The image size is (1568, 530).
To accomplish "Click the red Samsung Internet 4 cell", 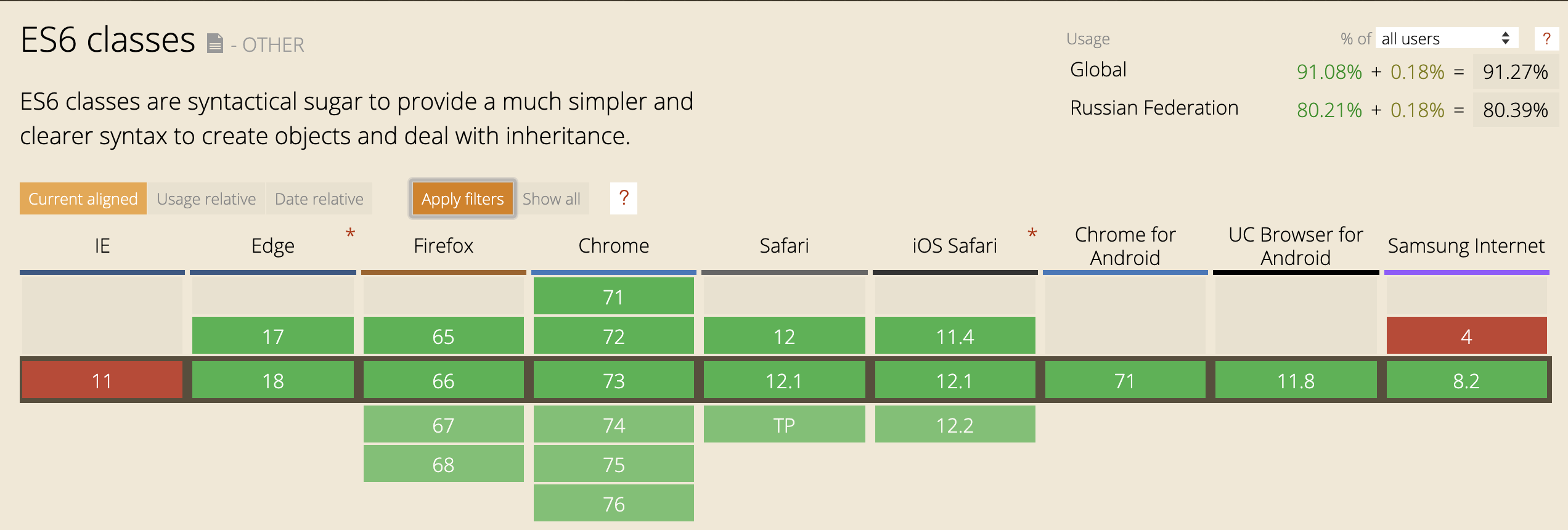I will 1467,336.
